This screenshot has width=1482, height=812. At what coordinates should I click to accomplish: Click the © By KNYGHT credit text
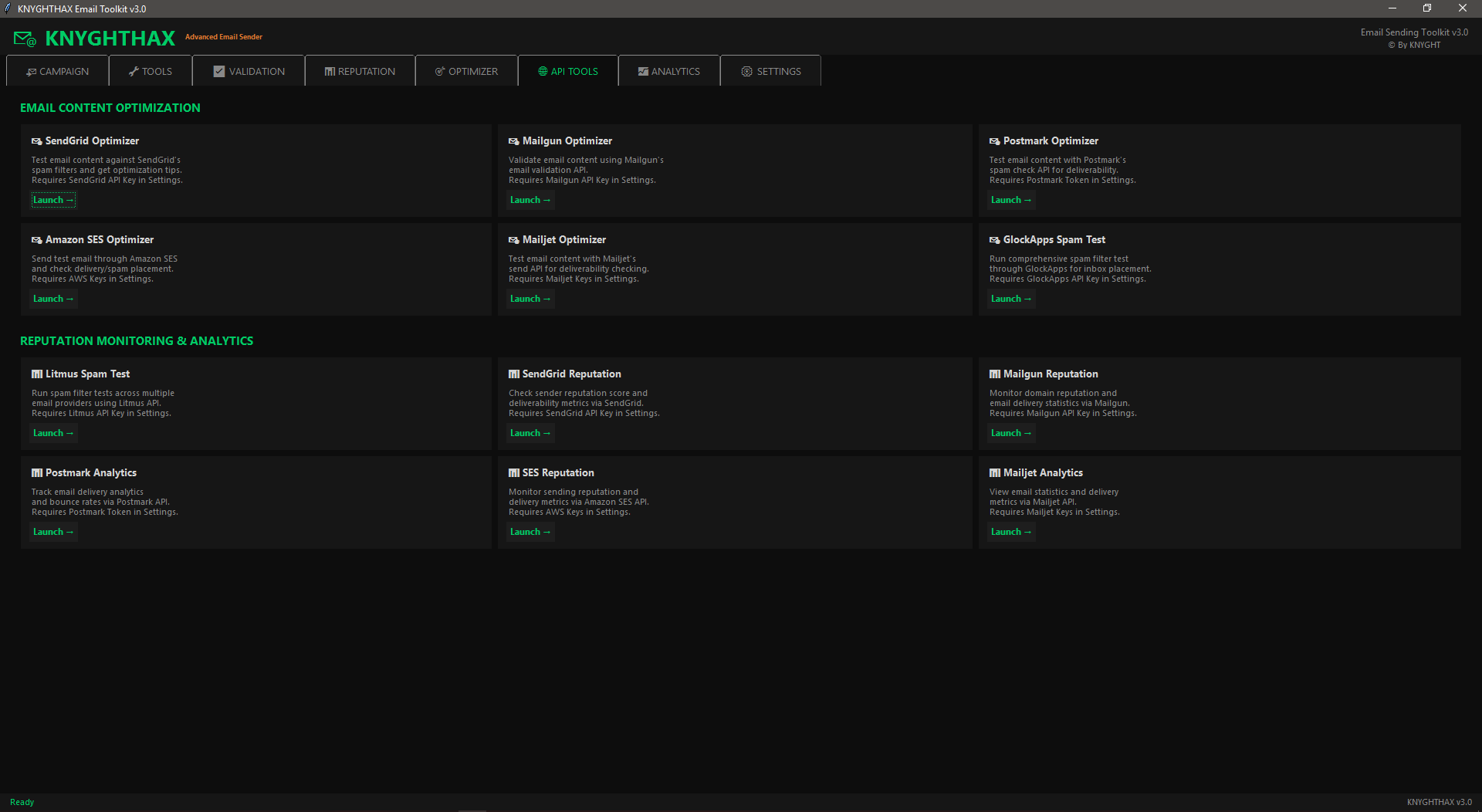(x=1414, y=45)
